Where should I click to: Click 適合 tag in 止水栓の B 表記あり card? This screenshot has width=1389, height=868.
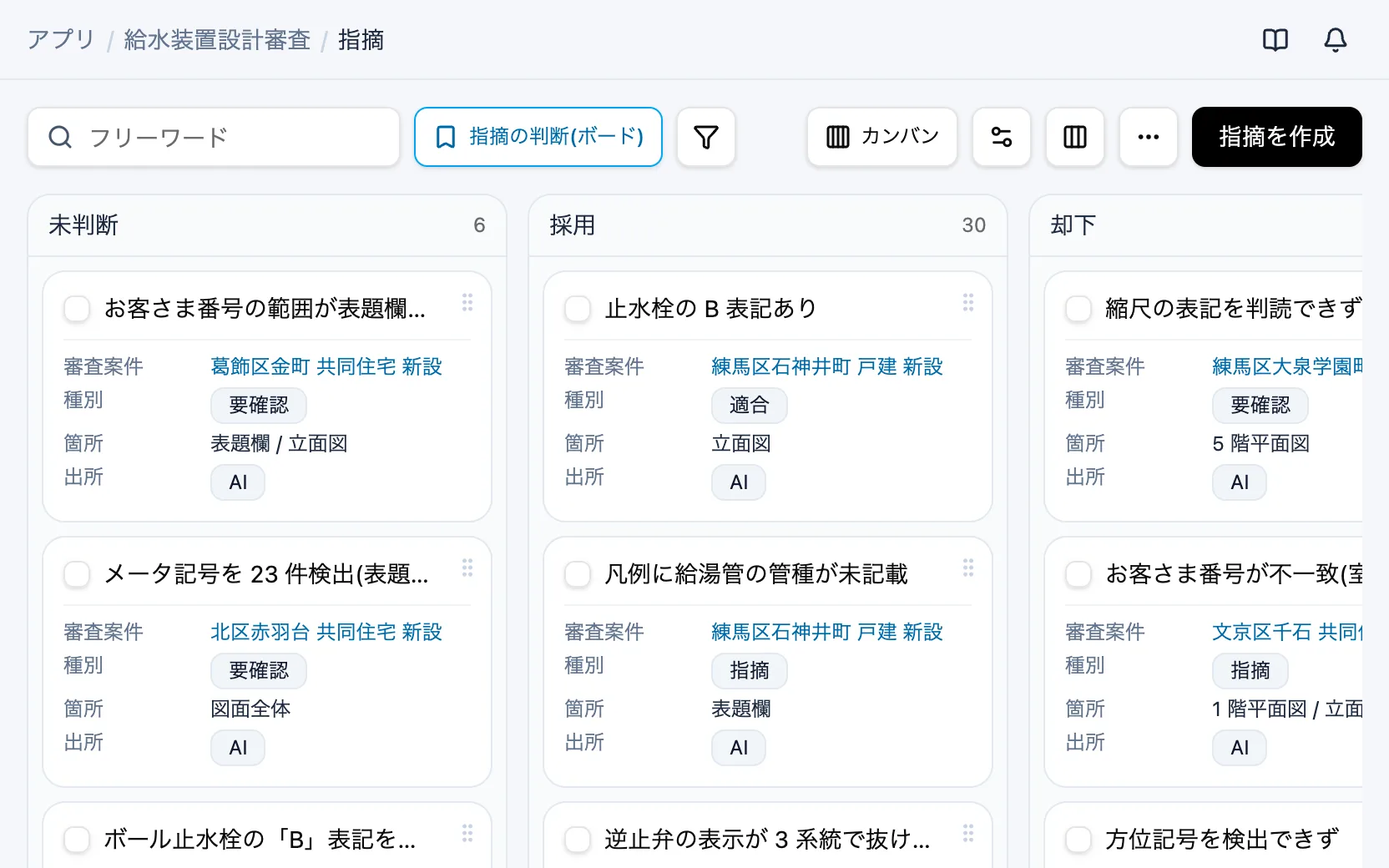point(749,406)
